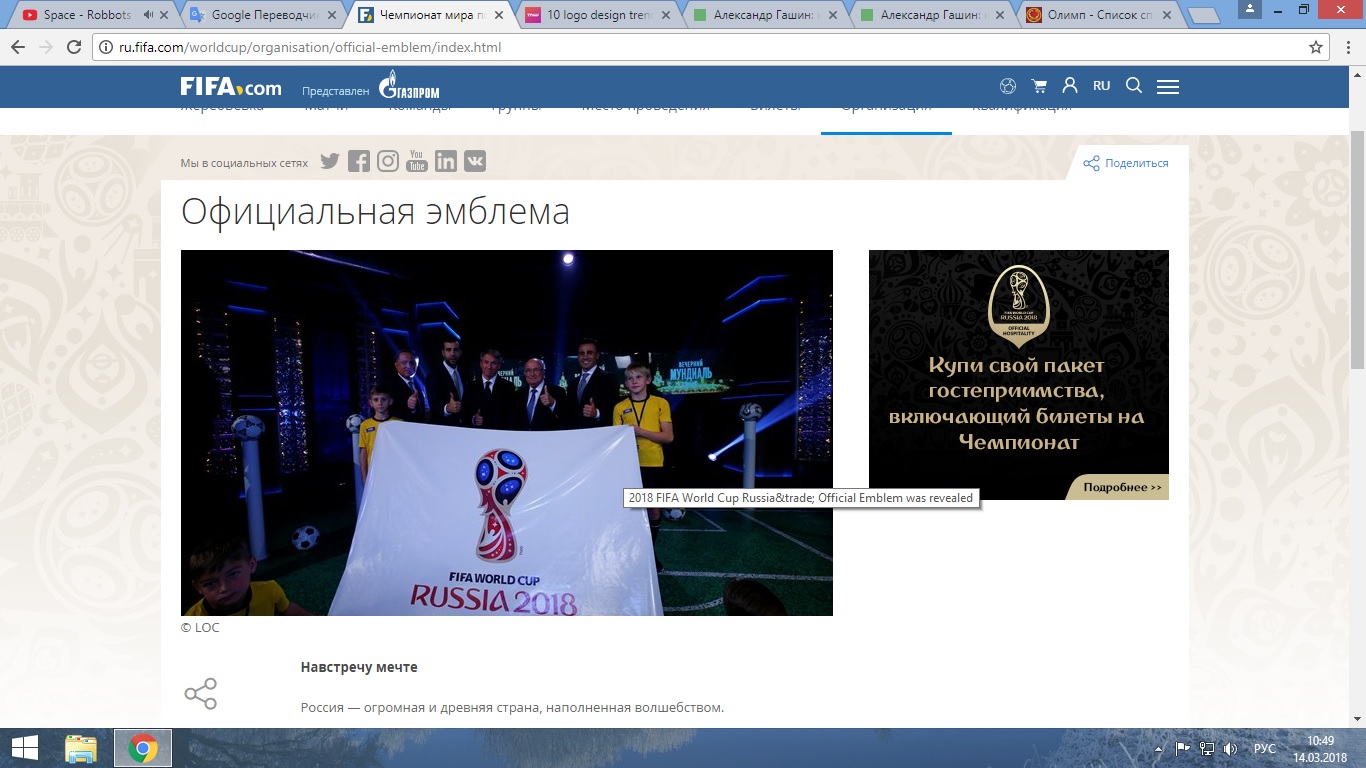Open the user account icon

click(x=1070, y=86)
